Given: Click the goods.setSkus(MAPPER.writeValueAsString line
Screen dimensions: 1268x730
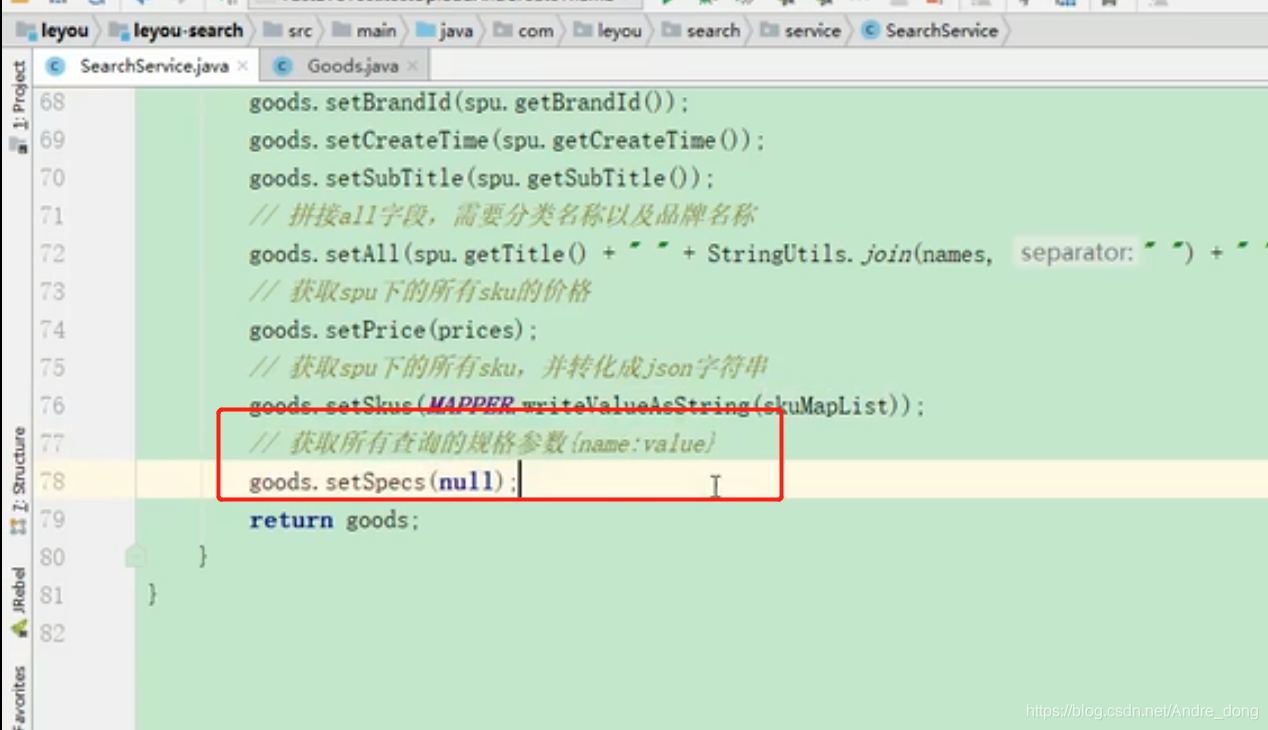Looking at the screenshot, I should 587,406.
